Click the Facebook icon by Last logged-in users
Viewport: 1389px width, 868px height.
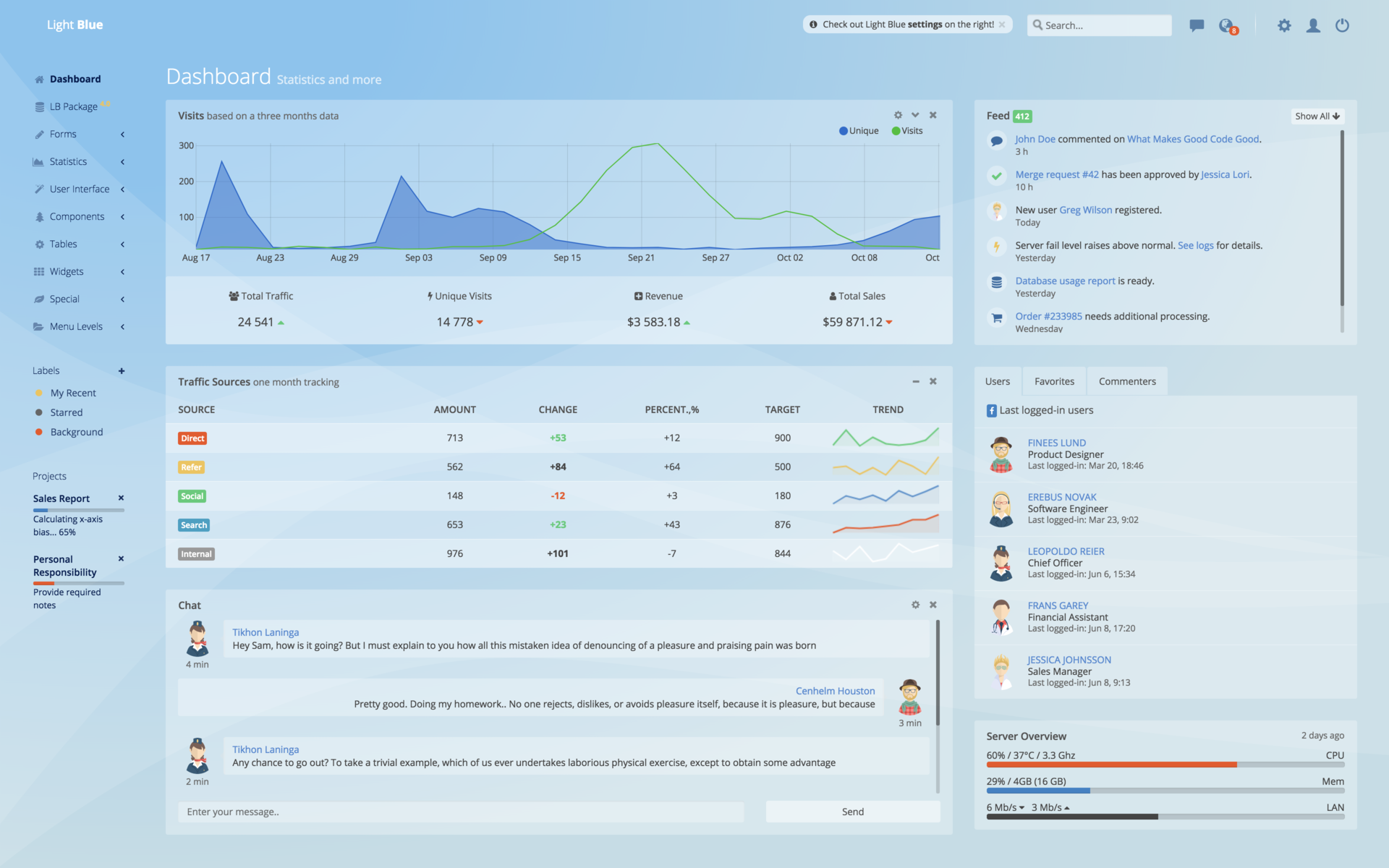[x=992, y=411]
